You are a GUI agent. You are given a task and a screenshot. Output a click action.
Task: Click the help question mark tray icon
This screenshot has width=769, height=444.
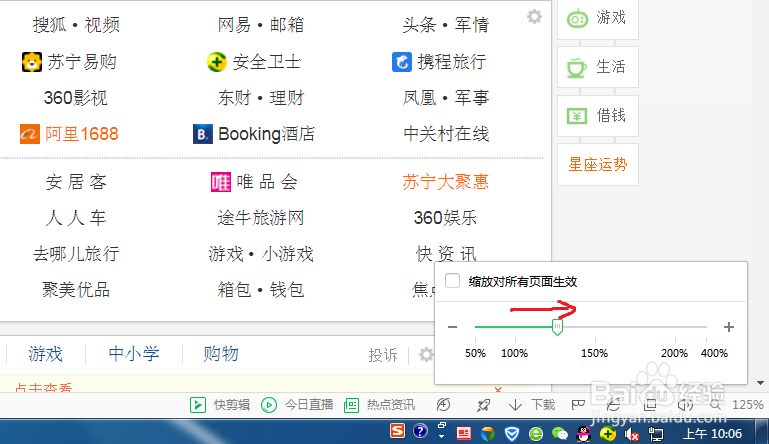tap(420, 431)
